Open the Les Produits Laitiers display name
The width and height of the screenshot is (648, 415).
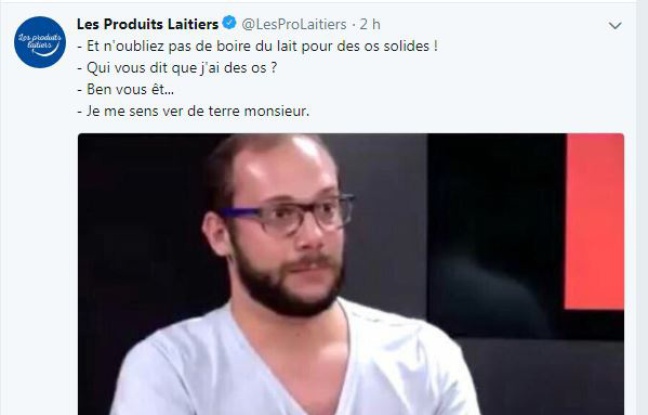[x=148, y=24]
